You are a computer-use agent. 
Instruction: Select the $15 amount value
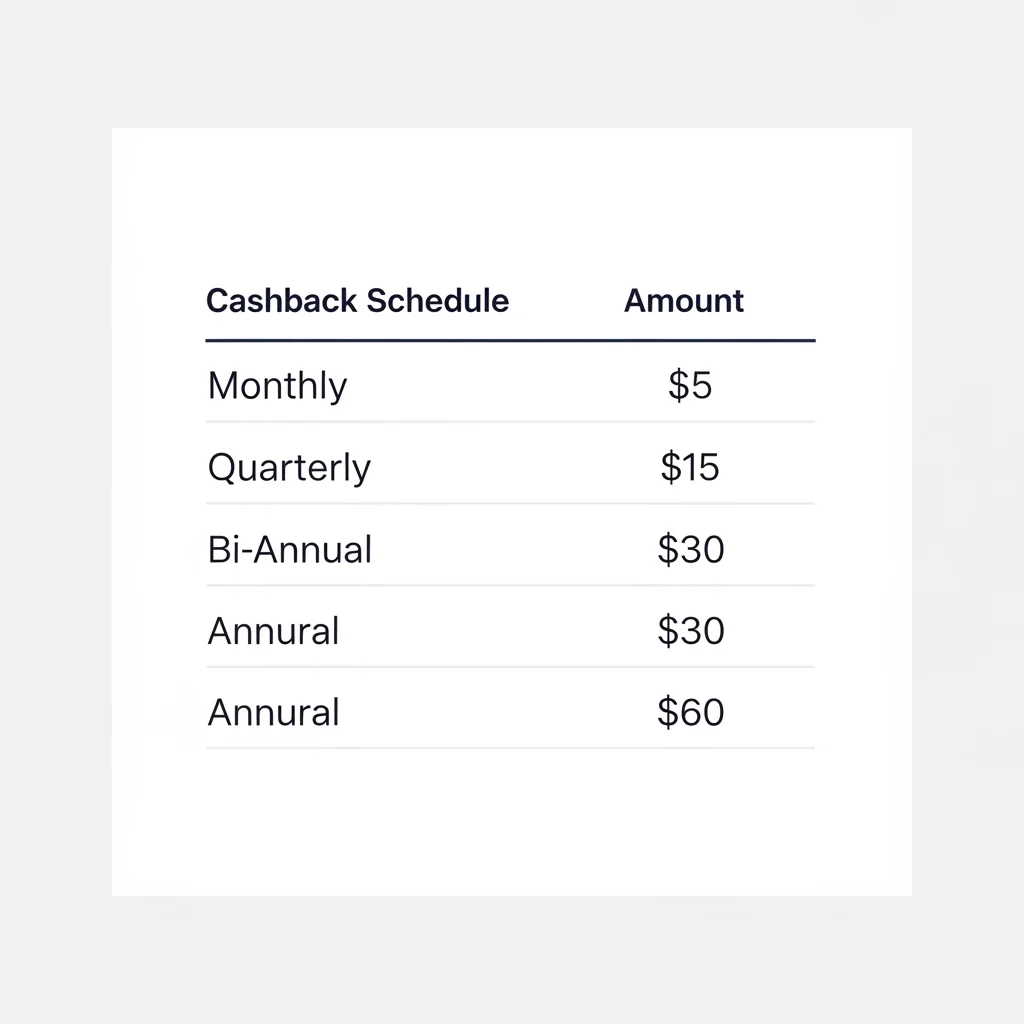(690, 467)
